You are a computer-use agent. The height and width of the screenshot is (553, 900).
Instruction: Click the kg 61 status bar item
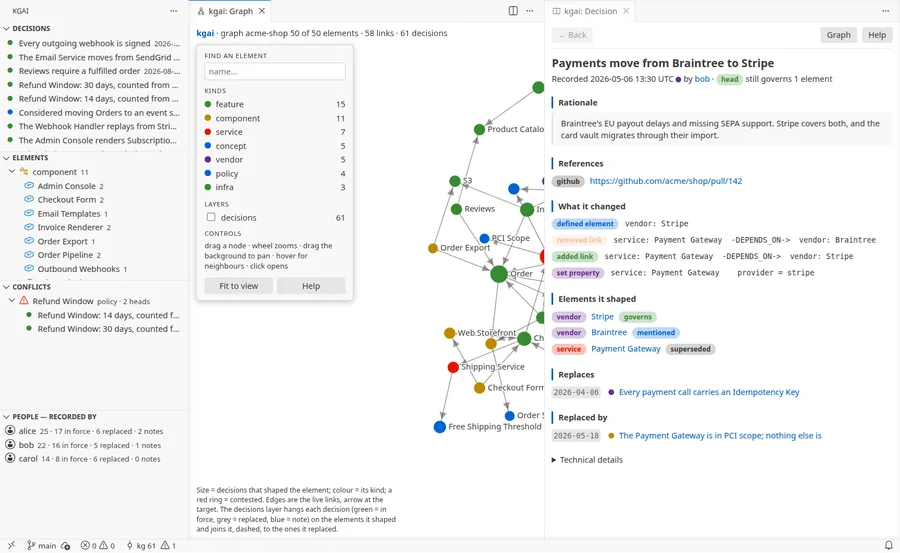tap(141, 546)
